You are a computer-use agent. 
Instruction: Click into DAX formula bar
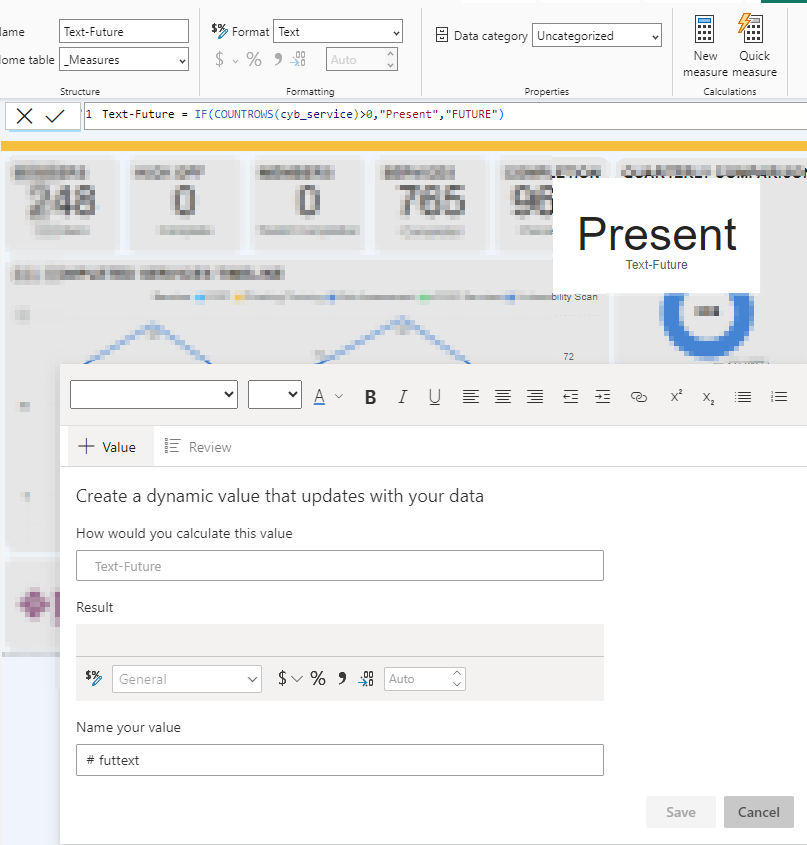(445, 115)
